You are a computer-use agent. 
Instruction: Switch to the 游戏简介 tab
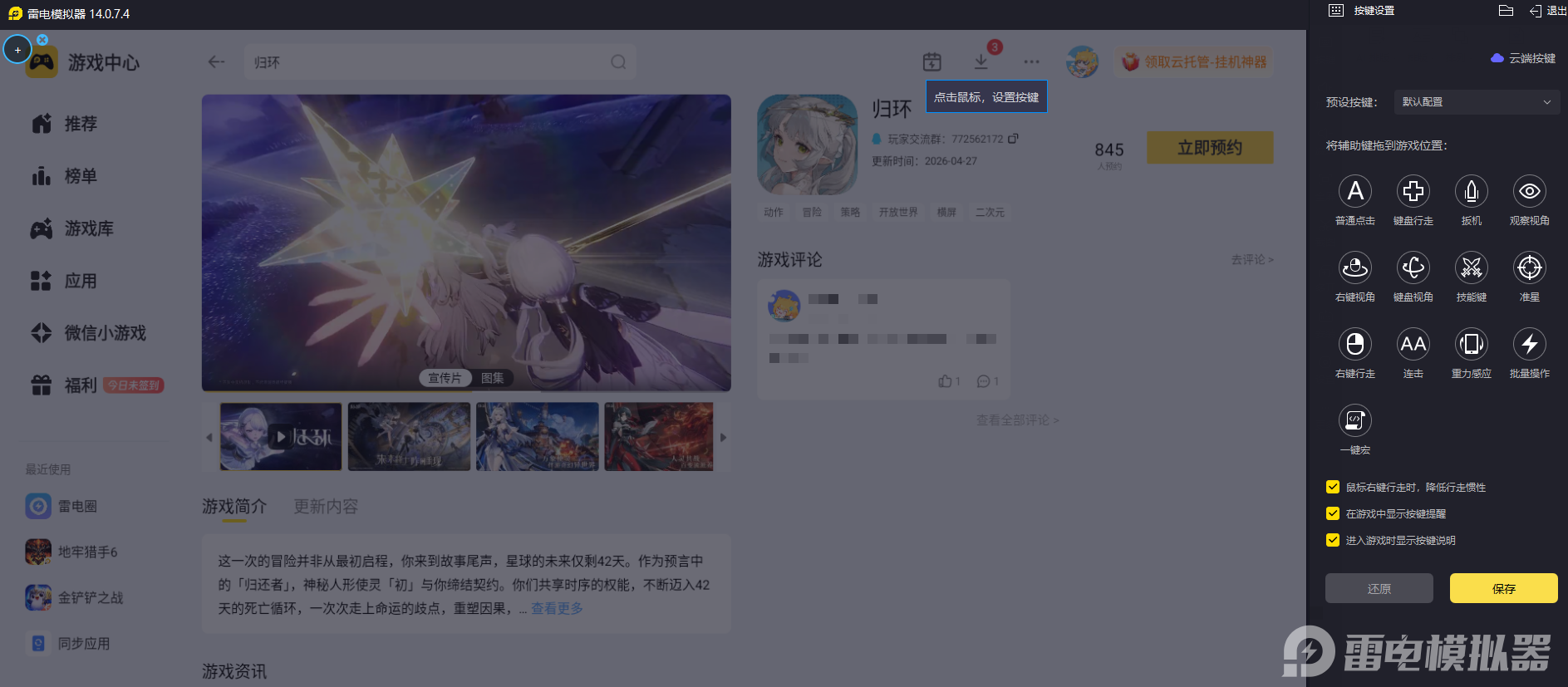[x=234, y=507]
